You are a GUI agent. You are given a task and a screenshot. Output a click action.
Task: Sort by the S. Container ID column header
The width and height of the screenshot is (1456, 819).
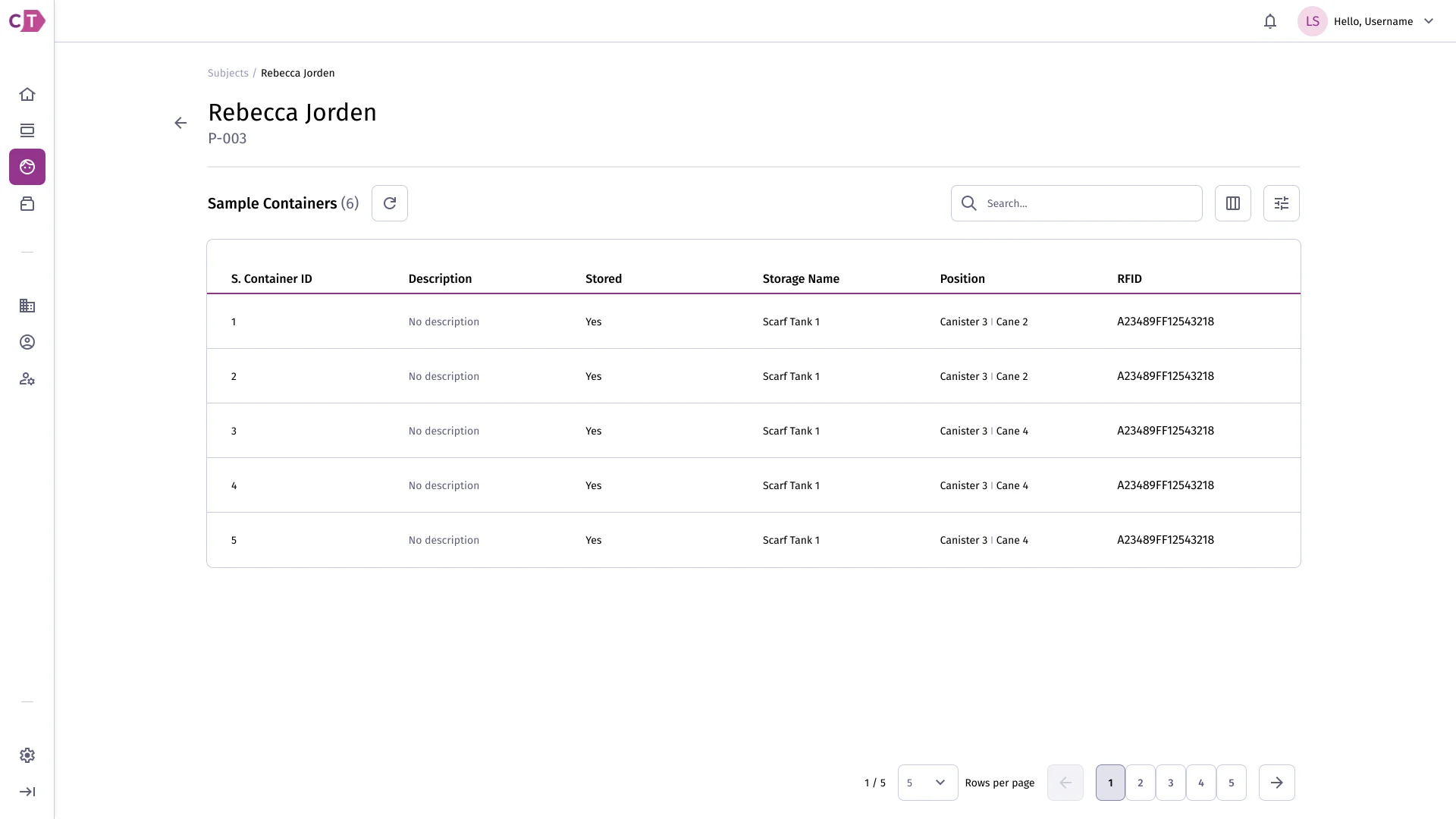271,279
